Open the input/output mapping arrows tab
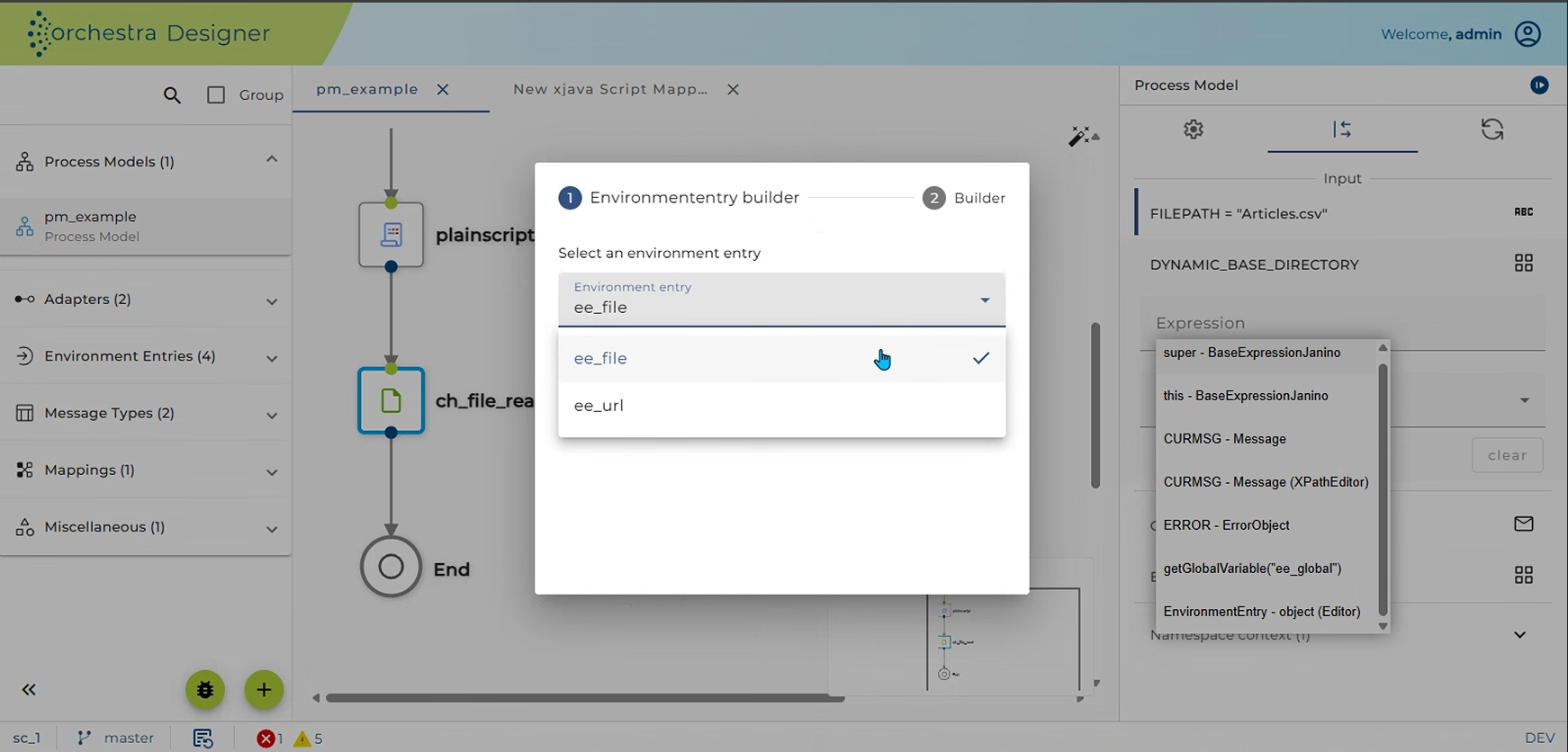This screenshot has height=752, width=1568. coord(1342,130)
